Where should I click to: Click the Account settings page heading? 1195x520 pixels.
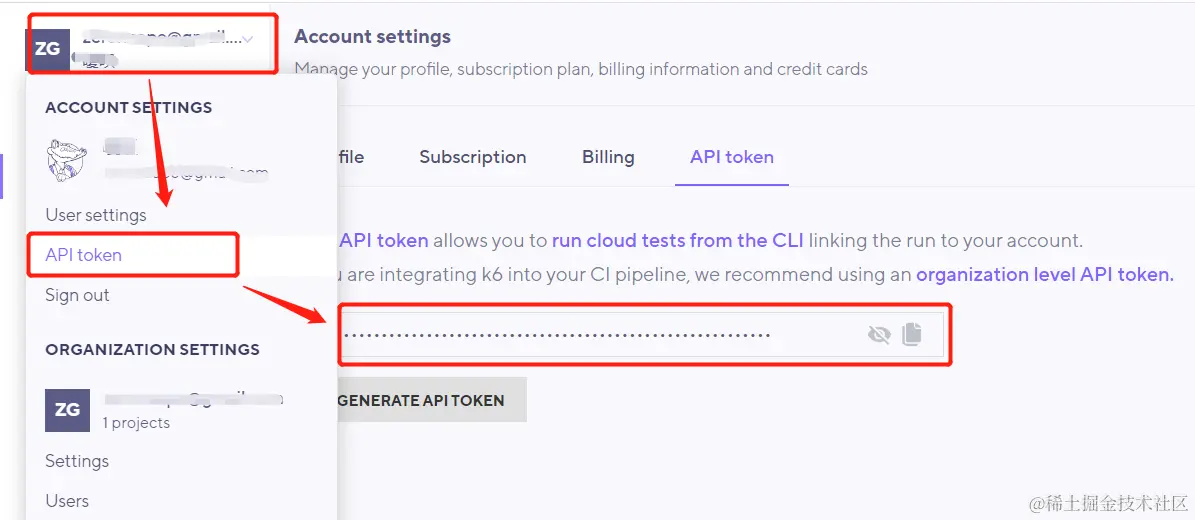coord(373,36)
